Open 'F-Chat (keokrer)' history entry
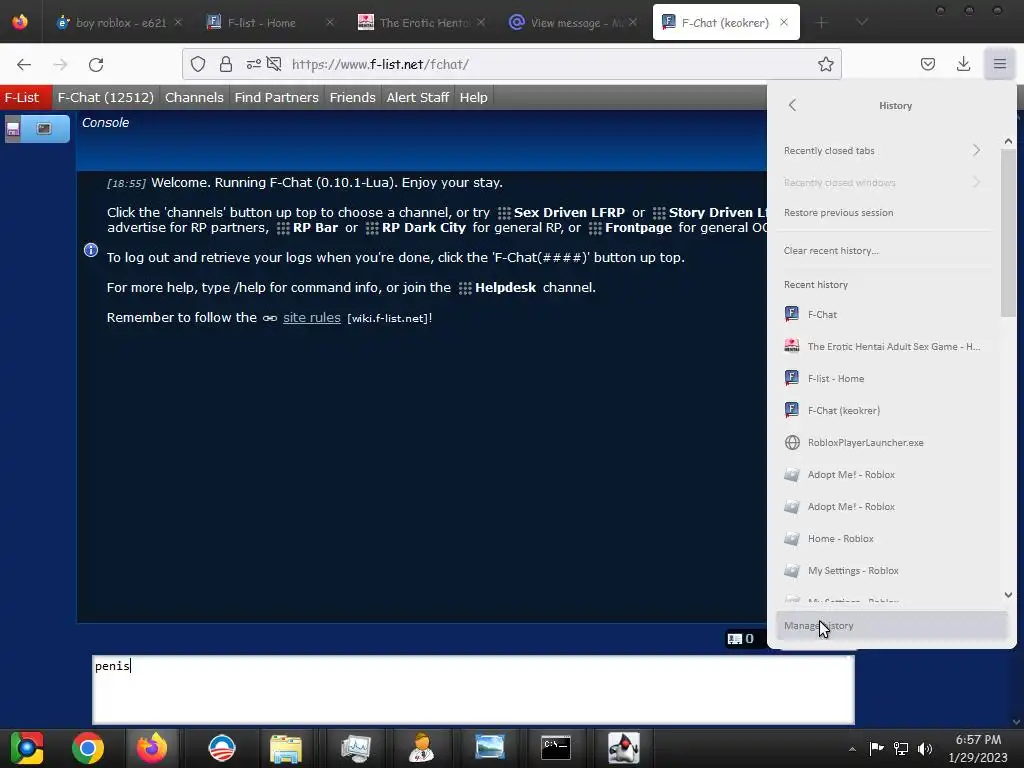 point(882,410)
